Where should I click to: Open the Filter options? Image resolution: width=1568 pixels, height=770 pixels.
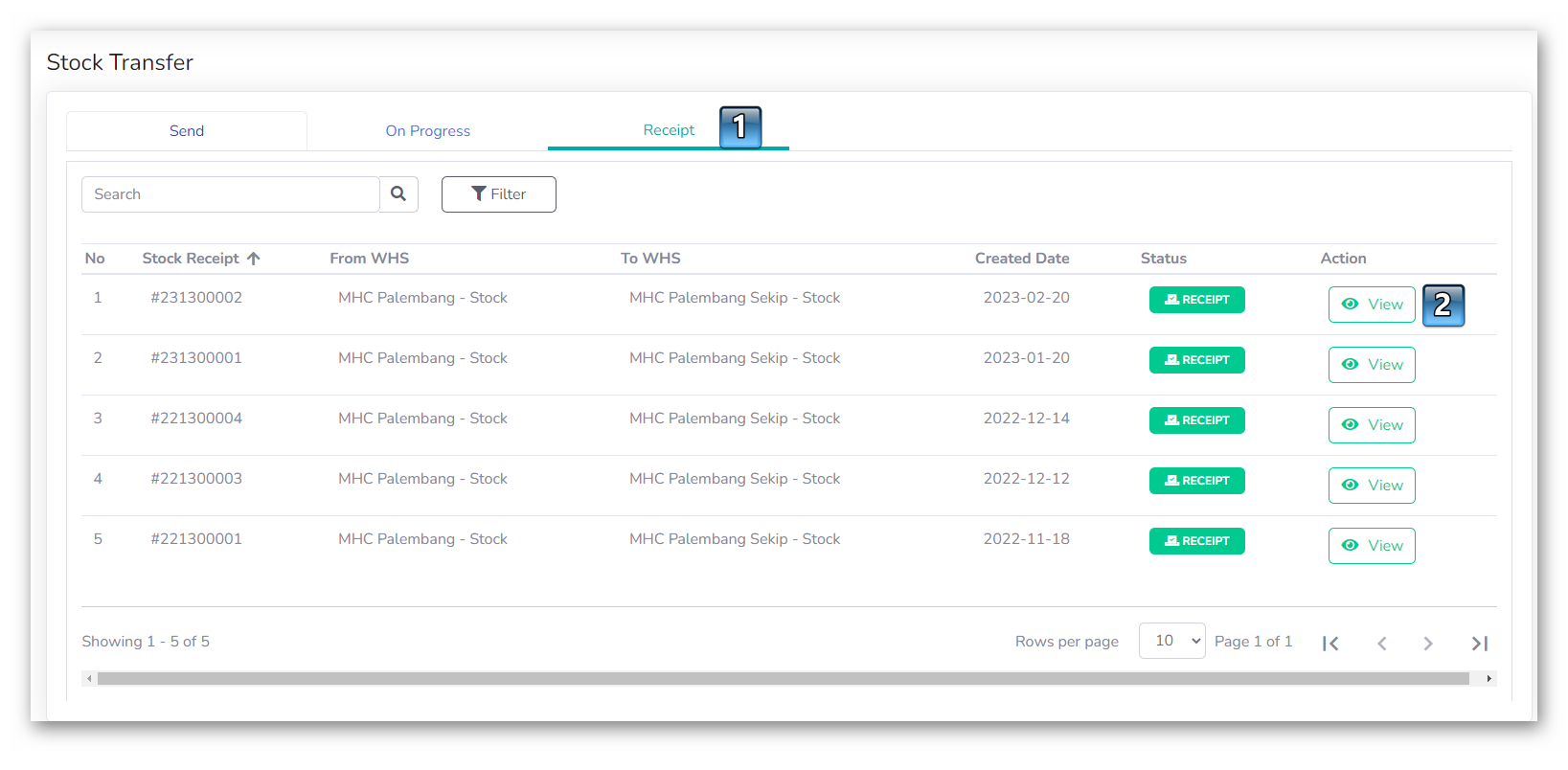(498, 194)
